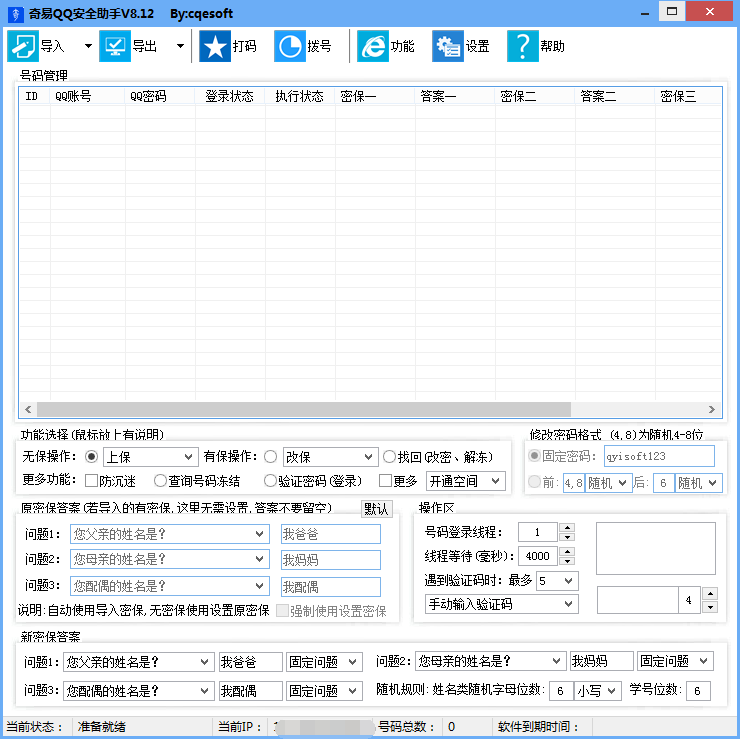This screenshot has width=740, height=739.
Task: Open new 问题2 您母亲的姓名是 dropdown
Action: tap(491, 661)
